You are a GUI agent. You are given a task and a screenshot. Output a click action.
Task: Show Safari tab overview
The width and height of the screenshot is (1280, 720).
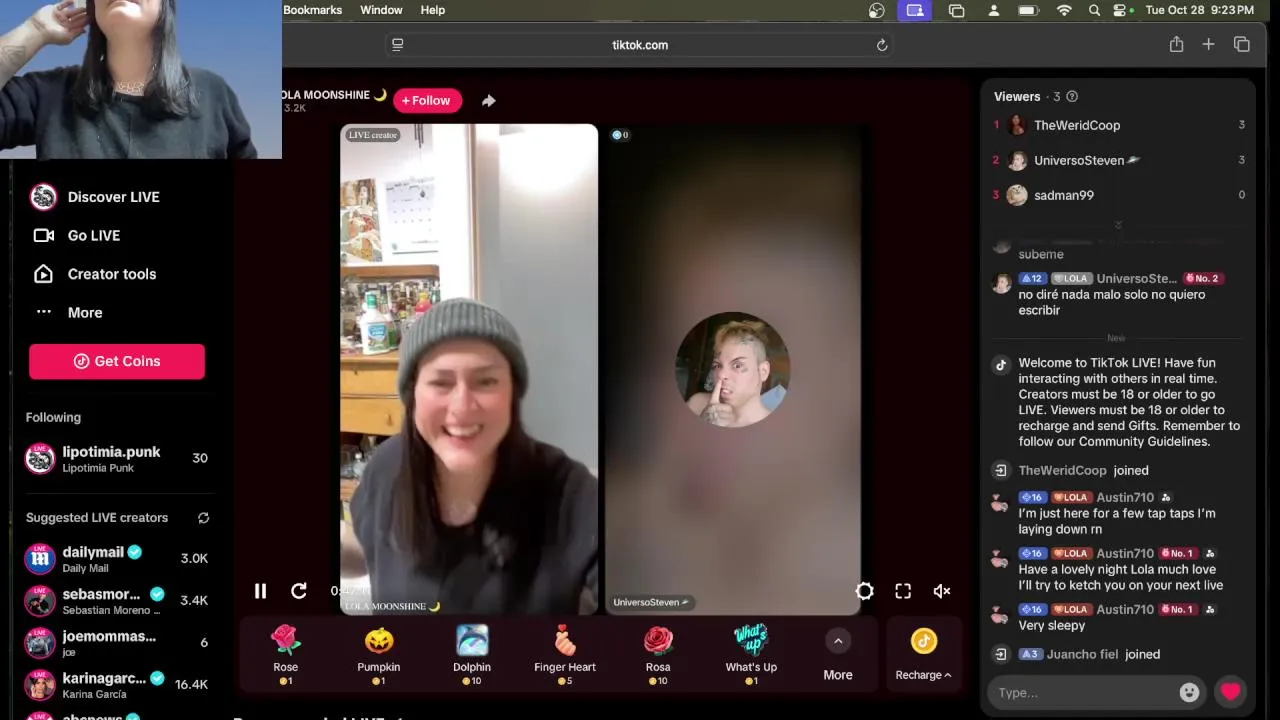[1242, 44]
